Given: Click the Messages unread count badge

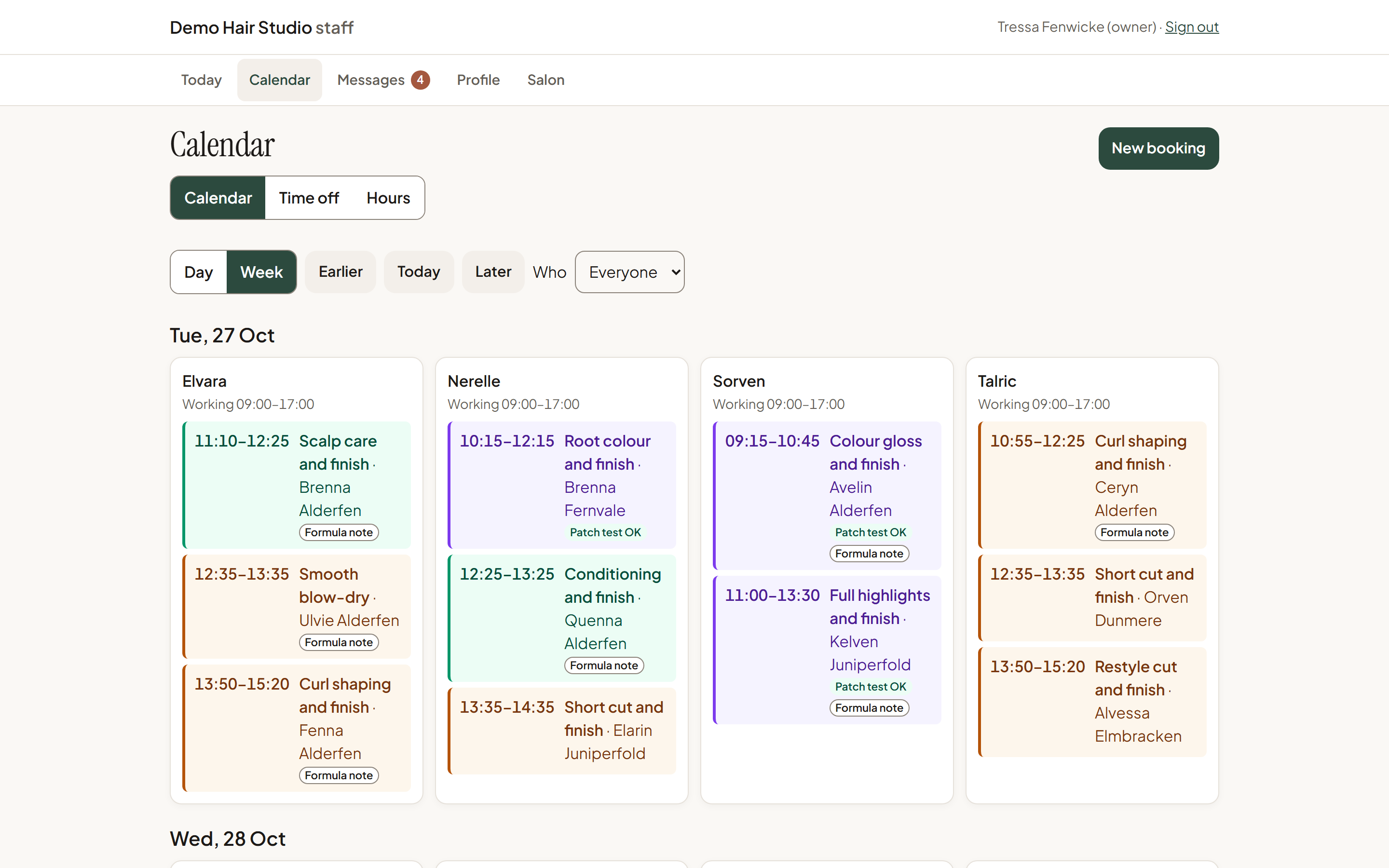Looking at the screenshot, I should tap(420, 80).
